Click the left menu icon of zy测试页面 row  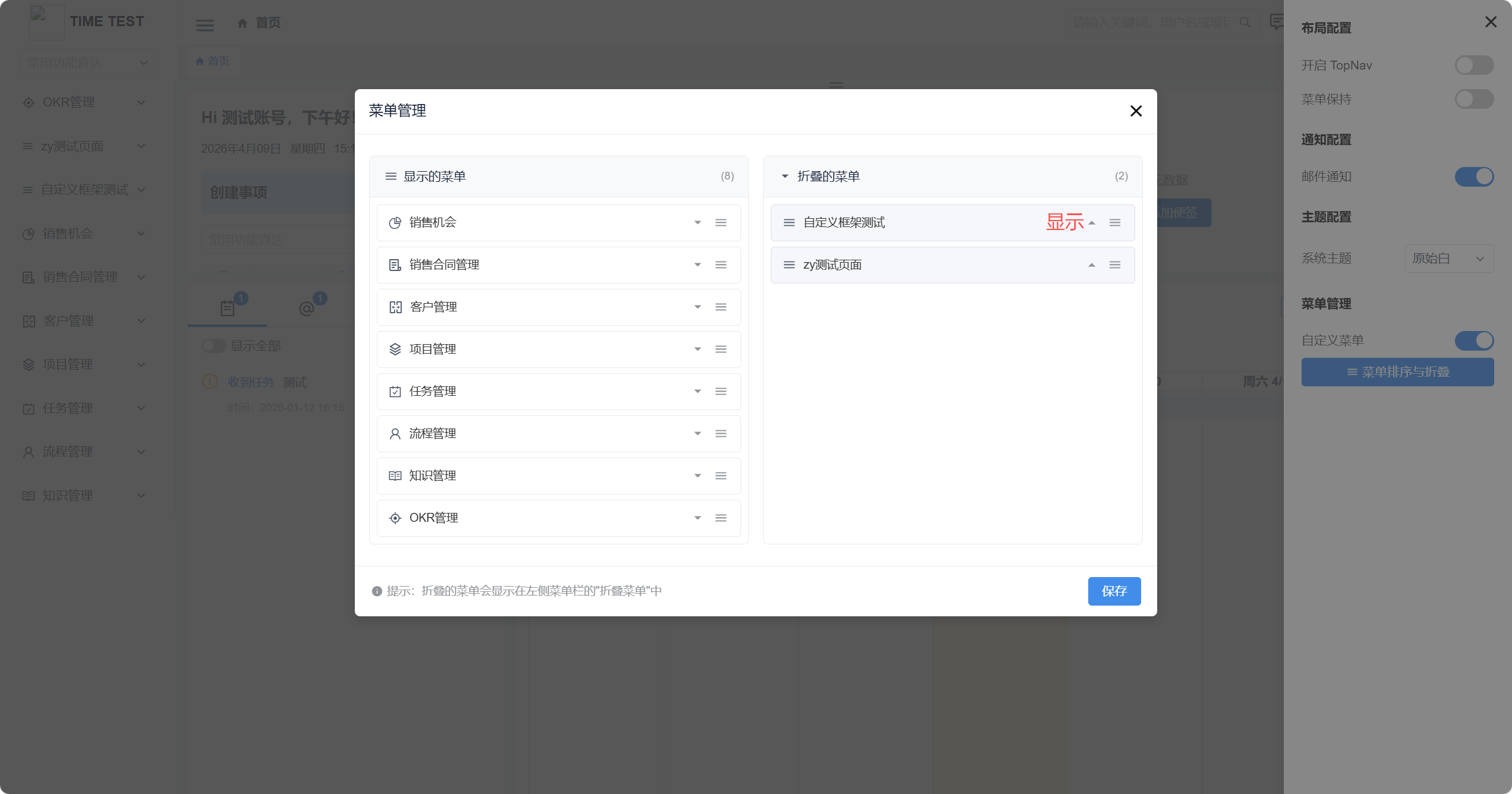tap(789, 265)
